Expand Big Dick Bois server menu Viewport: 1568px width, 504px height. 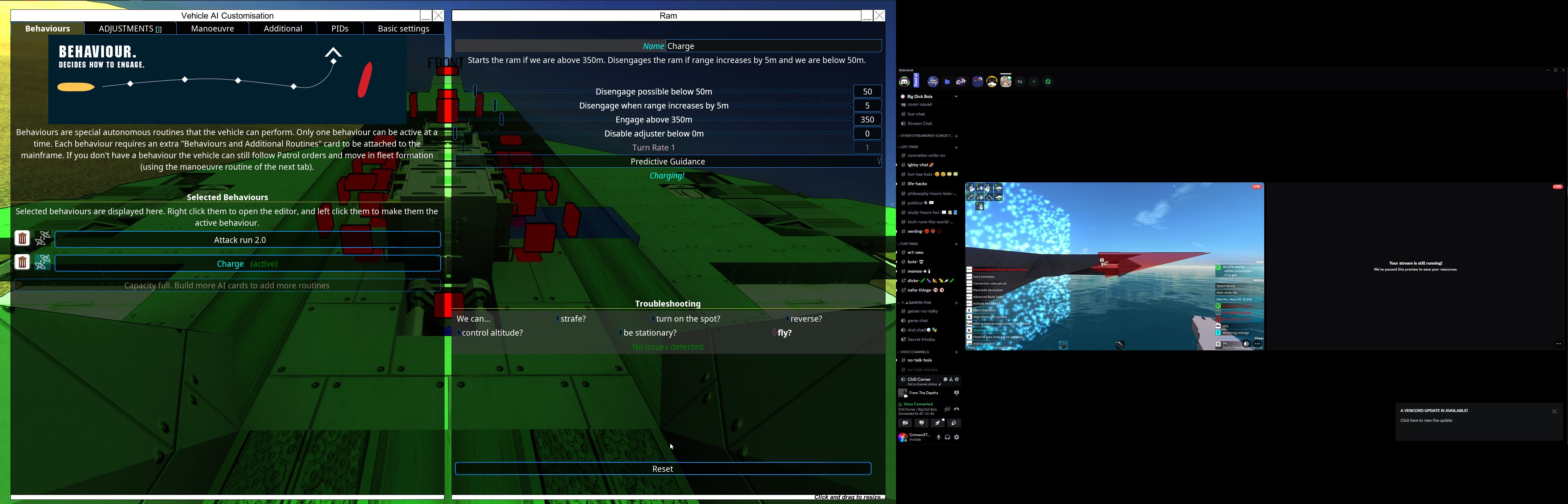pos(956,96)
